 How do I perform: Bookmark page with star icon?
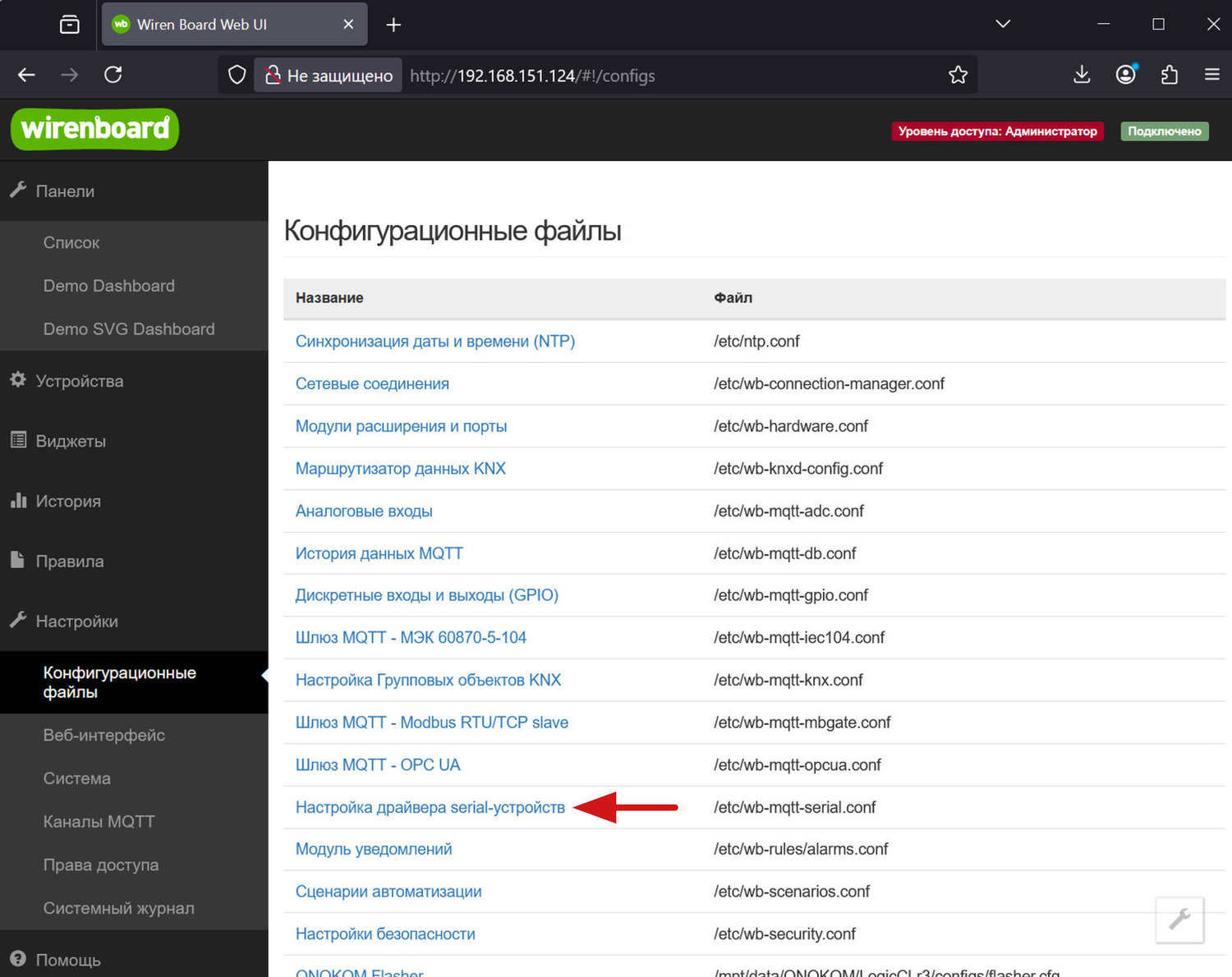958,76
